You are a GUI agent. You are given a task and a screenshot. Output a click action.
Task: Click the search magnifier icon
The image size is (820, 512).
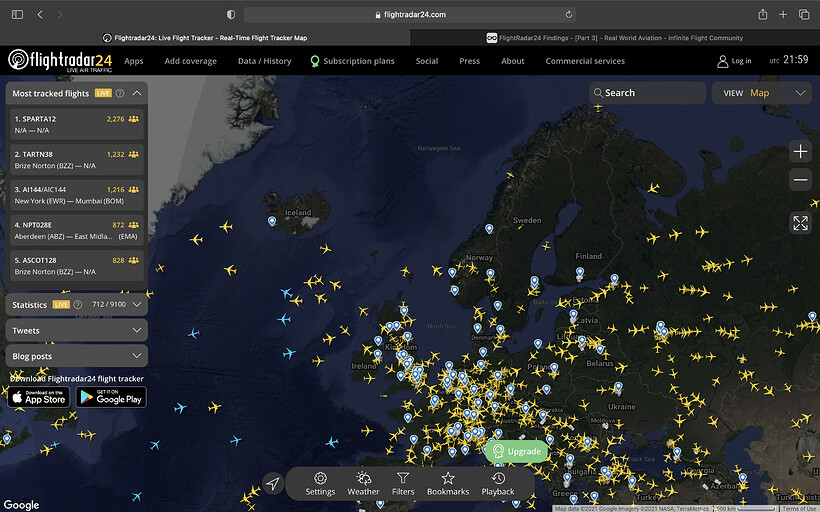598,93
